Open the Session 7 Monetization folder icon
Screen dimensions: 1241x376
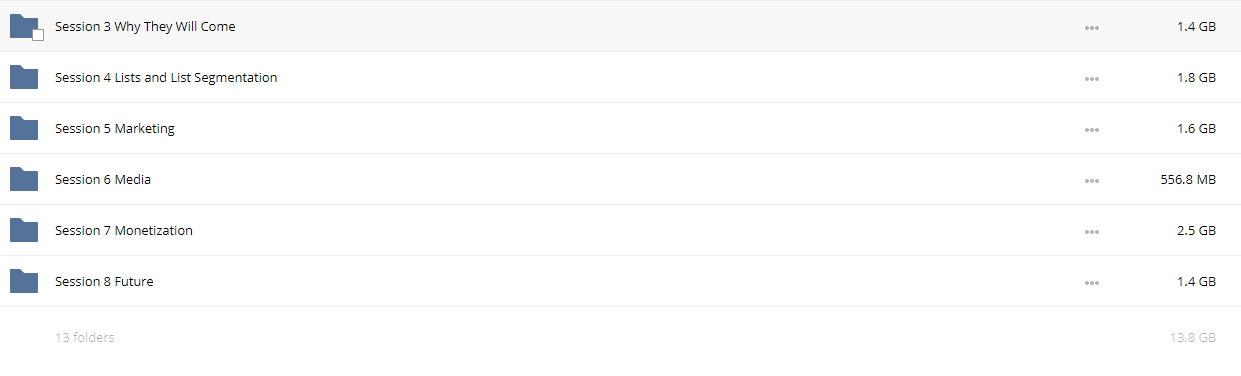point(24,231)
